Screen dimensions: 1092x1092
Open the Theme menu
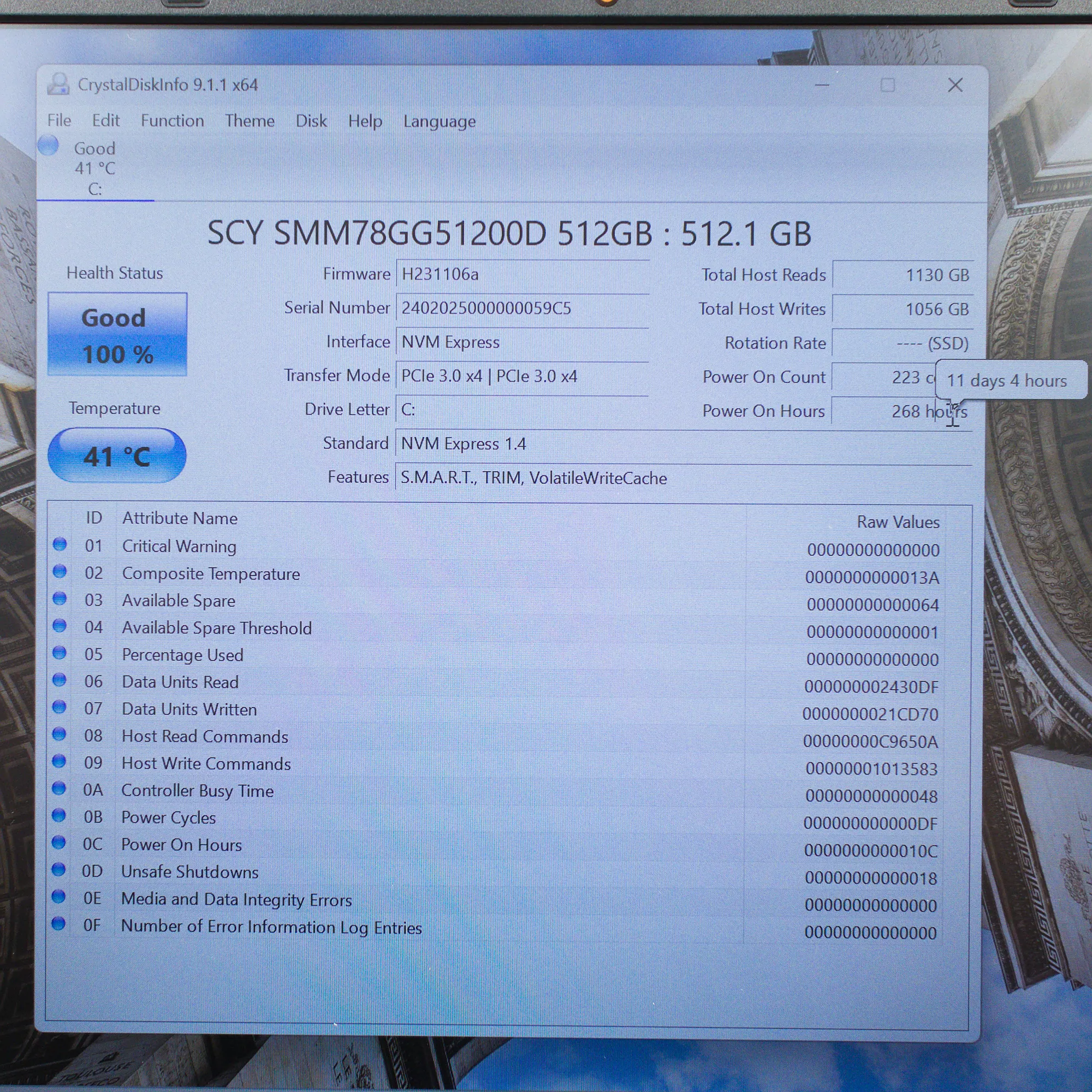pyautogui.click(x=250, y=121)
